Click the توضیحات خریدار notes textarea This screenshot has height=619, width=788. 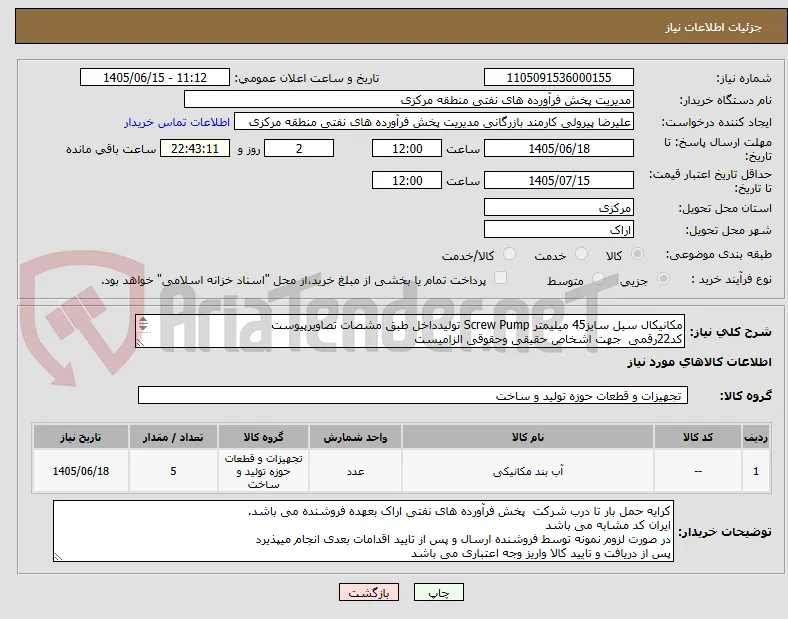click(363, 531)
